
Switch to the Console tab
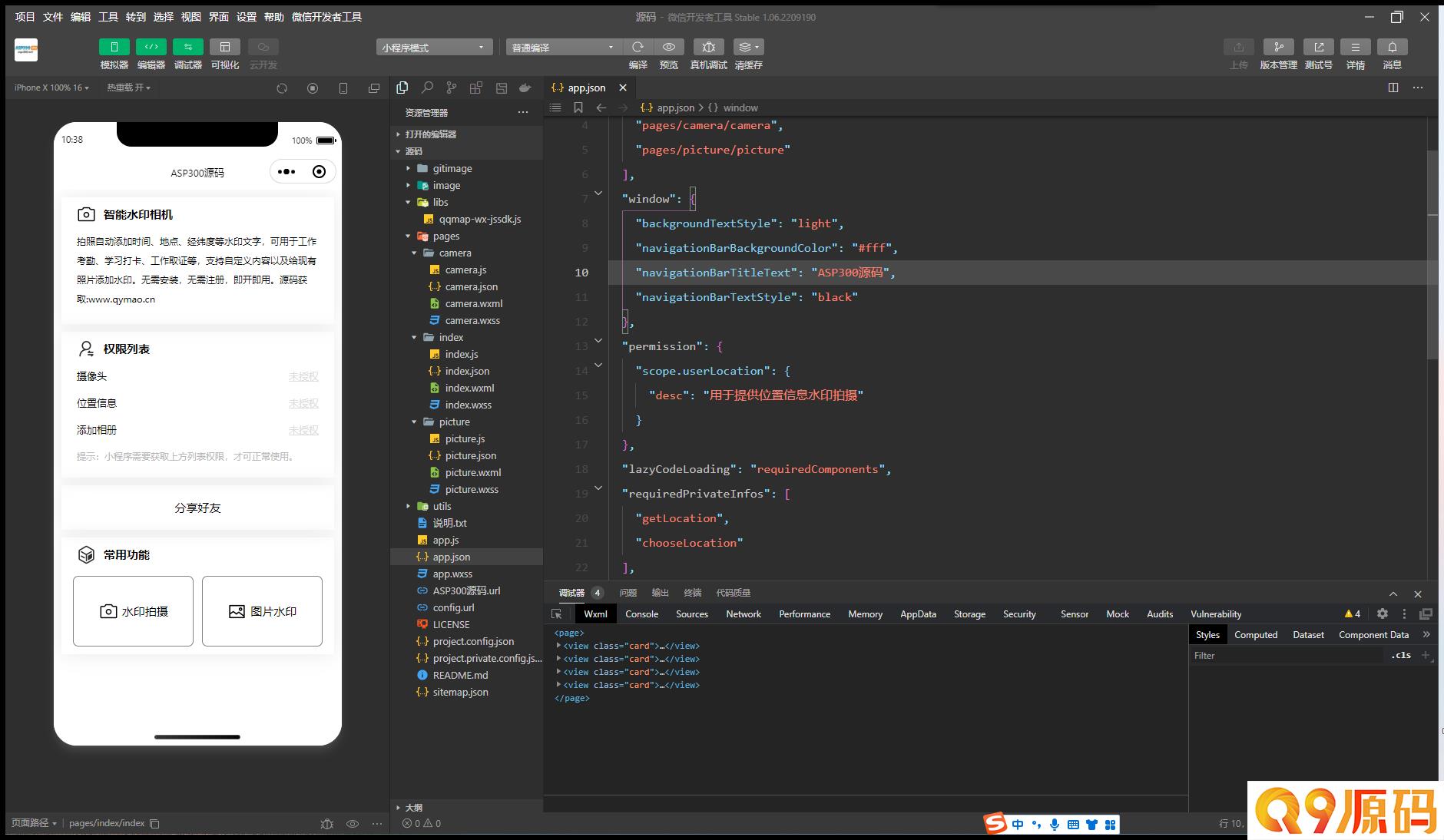pyautogui.click(x=641, y=614)
